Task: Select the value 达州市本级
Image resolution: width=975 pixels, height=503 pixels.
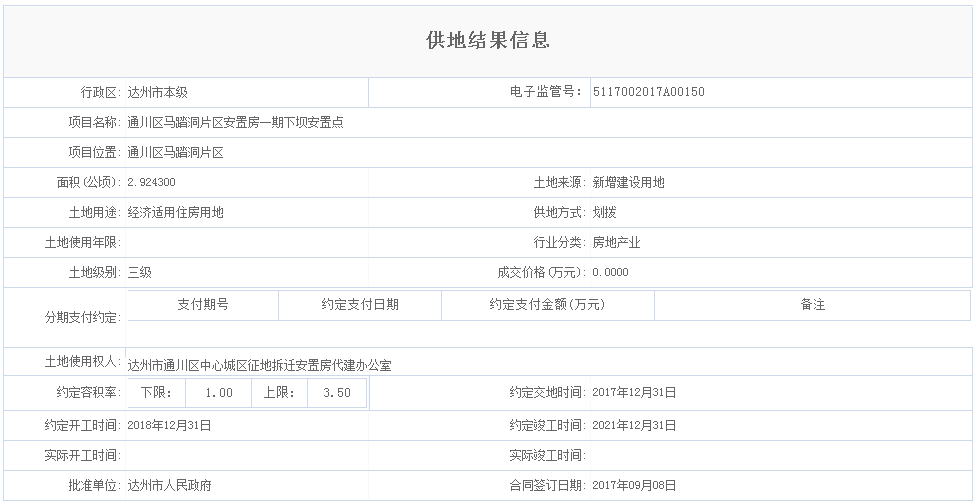Action: pyautogui.click(x=157, y=93)
